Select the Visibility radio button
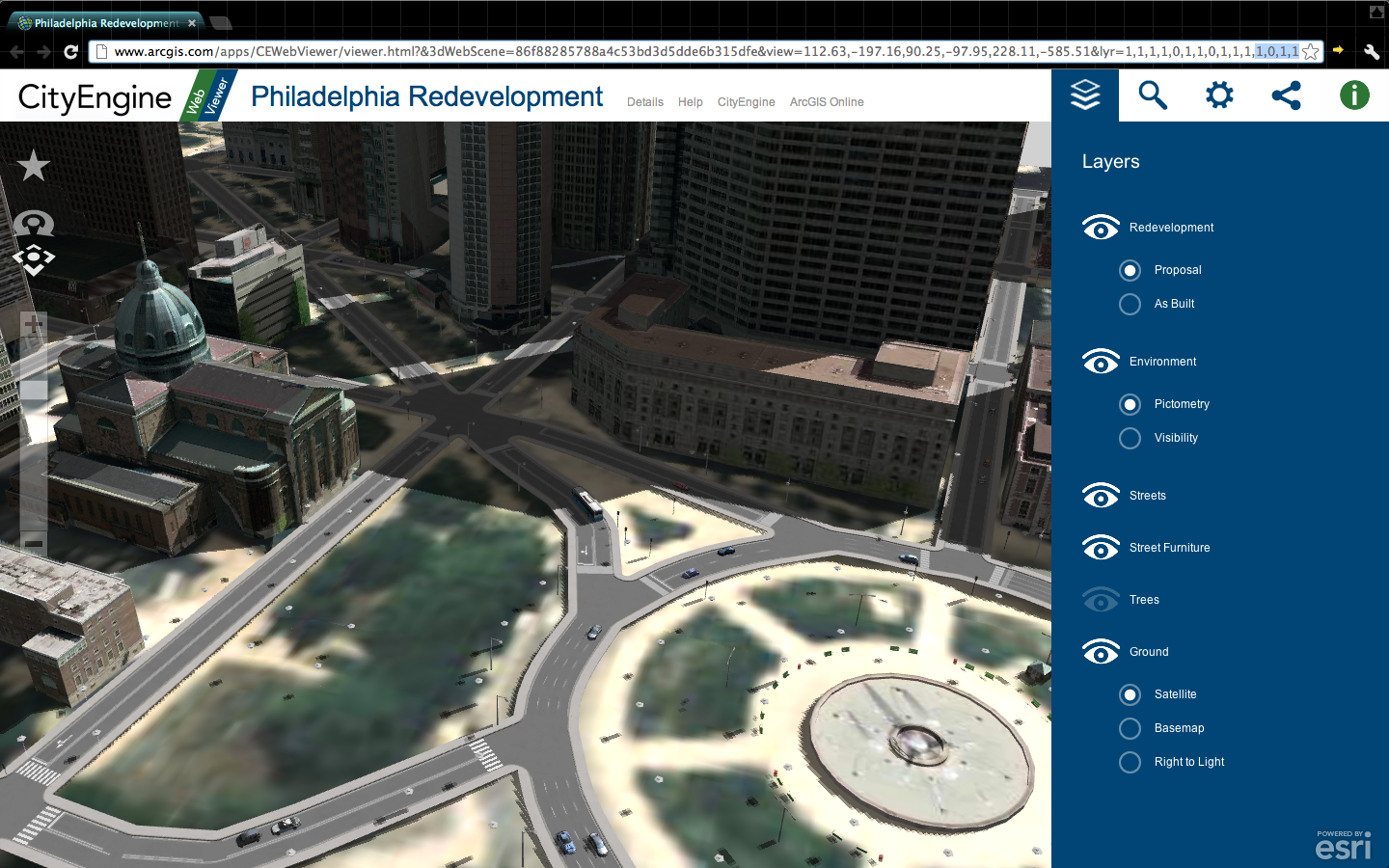Viewport: 1389px width, 868px height. pyautogui.click(x=1130, y=438)
